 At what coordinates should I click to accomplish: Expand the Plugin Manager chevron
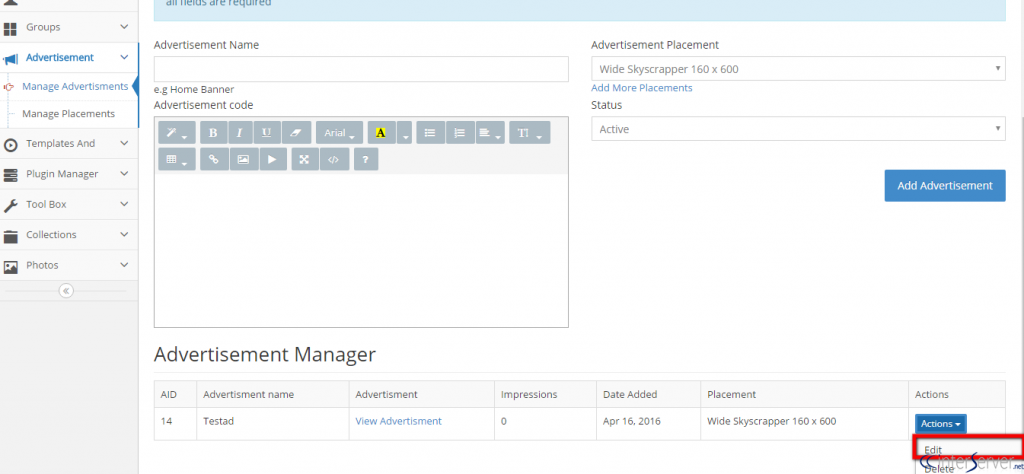125,174
